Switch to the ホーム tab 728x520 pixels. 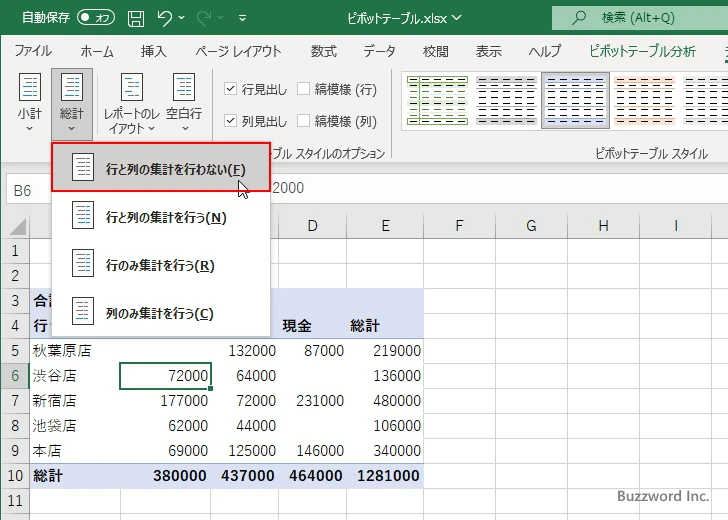[97, 51]
